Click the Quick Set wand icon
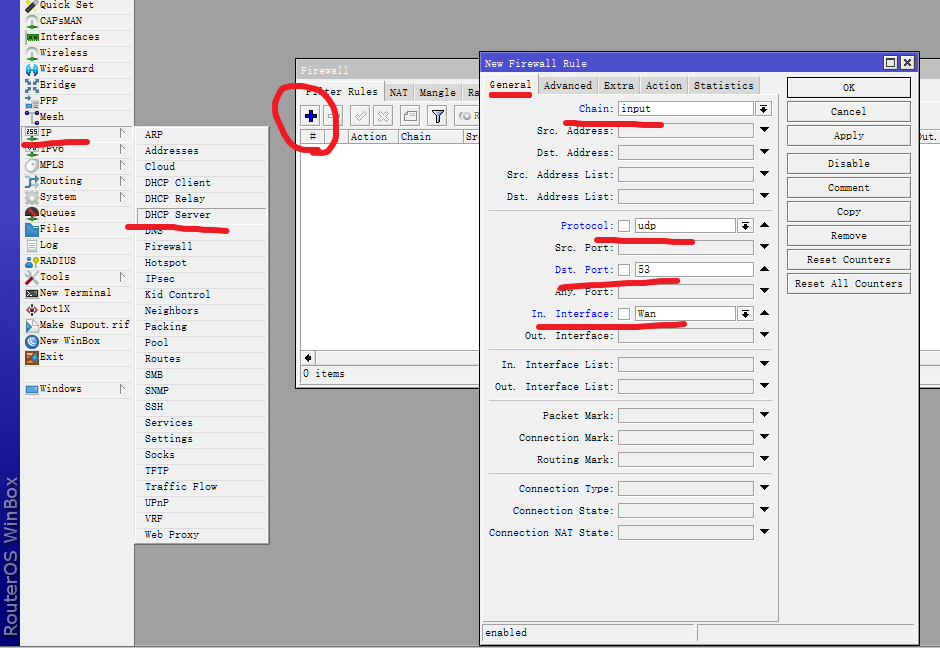Image resolution: width=940 pixels, height=648 pixels. (32, 5)
